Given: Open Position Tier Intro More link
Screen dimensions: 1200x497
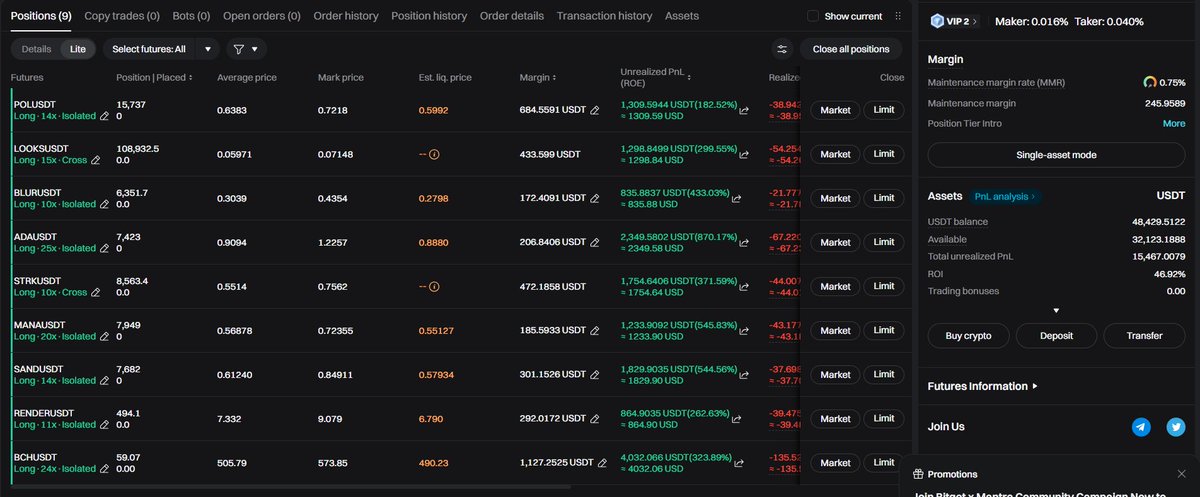Looking at the screenshot, I should (1174, 124).
